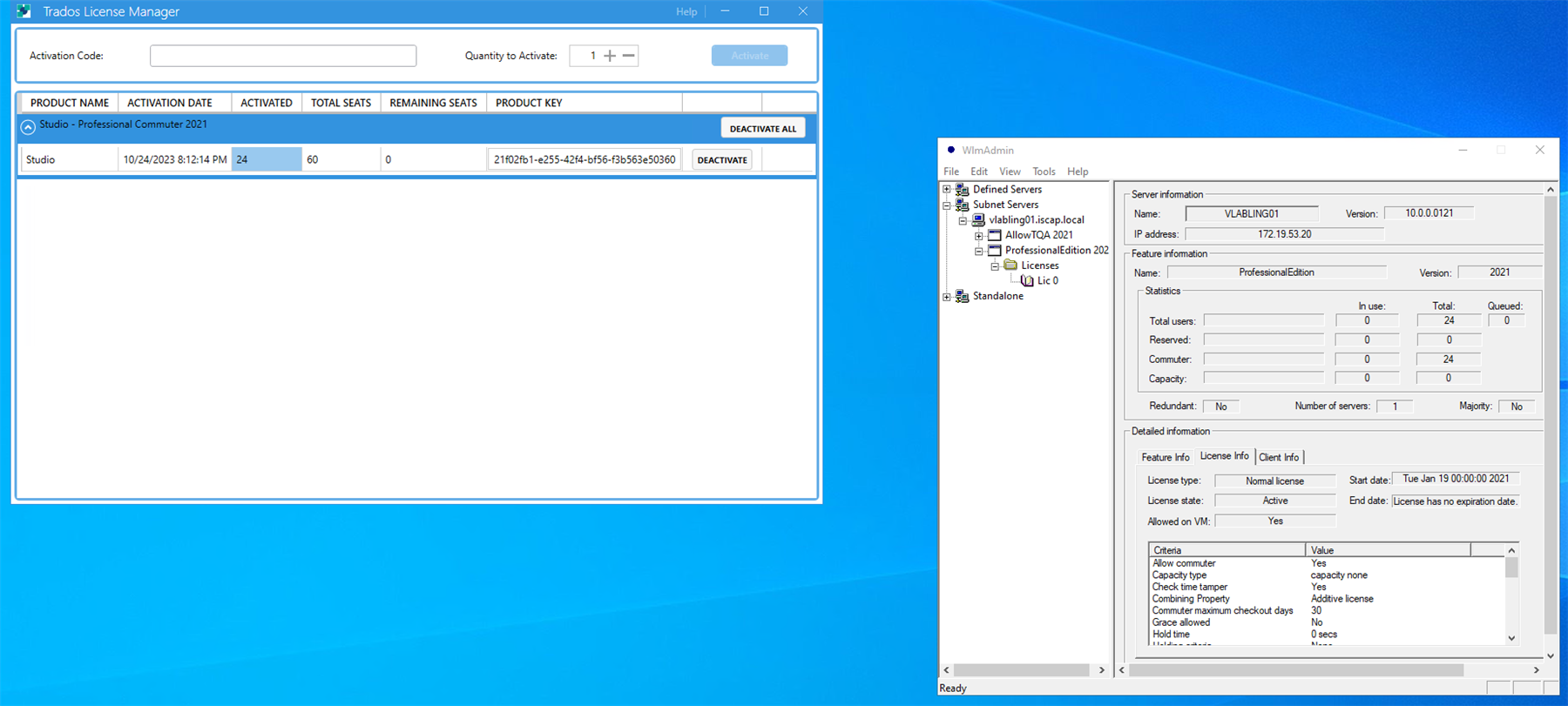1568x706 pixels.
Task: Click the PRODUCT KEY column header
Action: point(584,103)
